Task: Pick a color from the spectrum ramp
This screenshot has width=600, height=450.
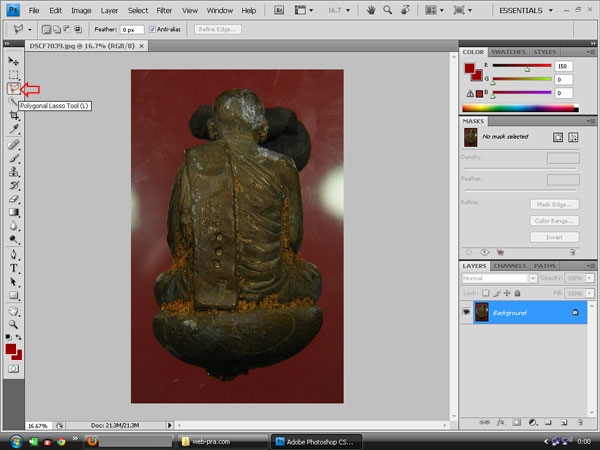Action: click(x=520, y=108)
